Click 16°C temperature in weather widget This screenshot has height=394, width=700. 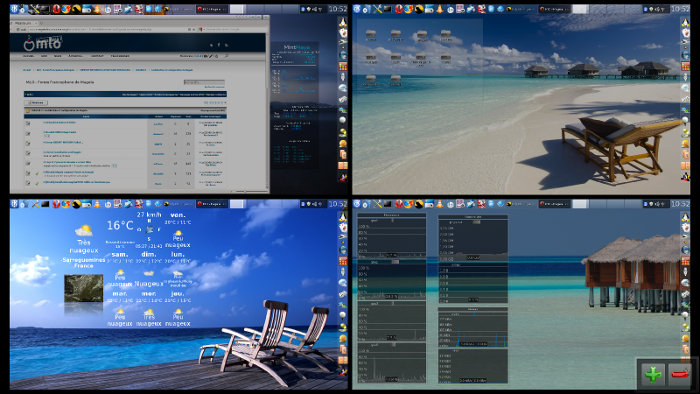(120, 225)
